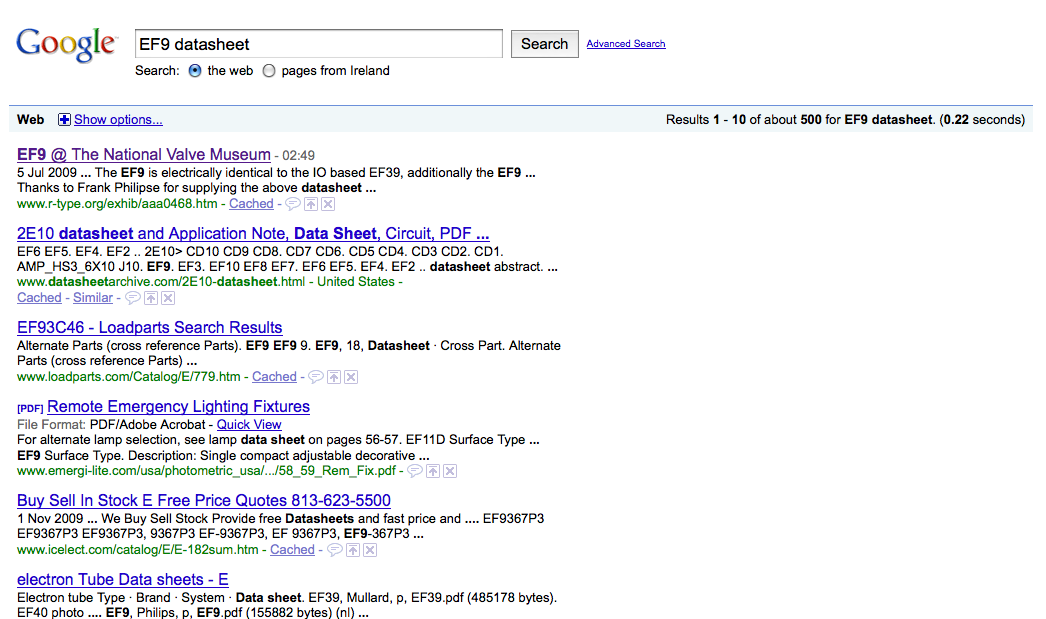The height and width of the screenshot is (619, 1046).
Task: Click the [PDF] label before Remote Emergency Lighting
Action: click(30, 408)
